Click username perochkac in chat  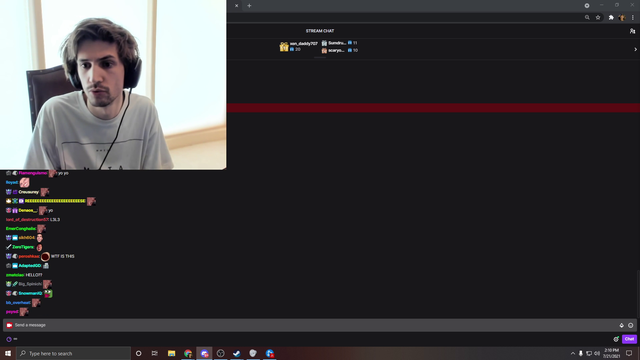(29, 256)
